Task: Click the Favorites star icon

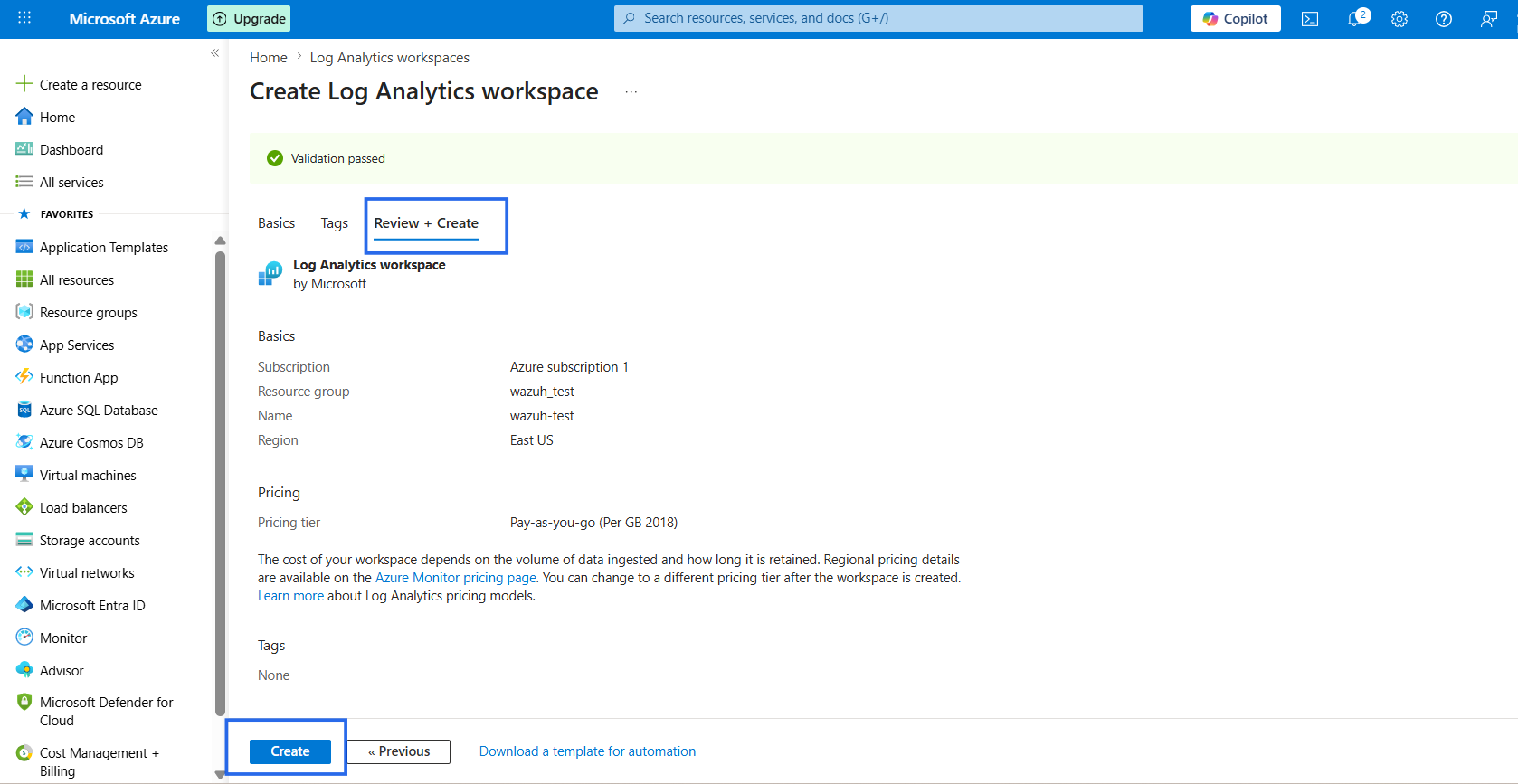Action: [x=24, y=214]
